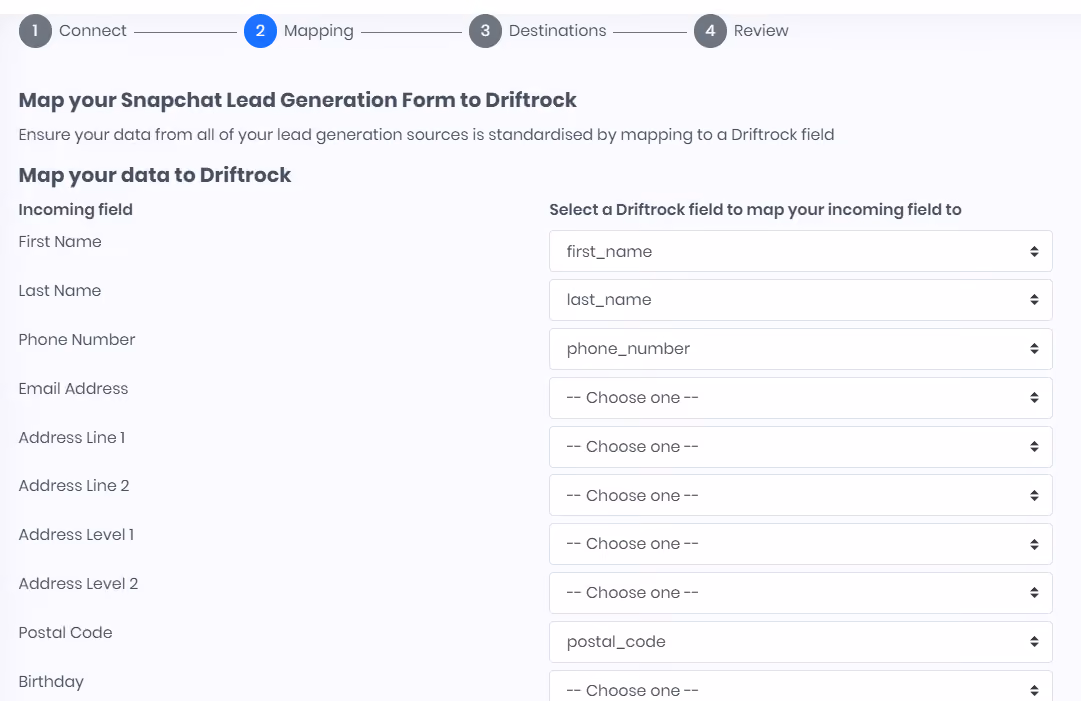Choose a Driftrock field for Address Level 2
Image resolution: width=1081 pixels, height=701 pixels.
[x=800, y=593]
